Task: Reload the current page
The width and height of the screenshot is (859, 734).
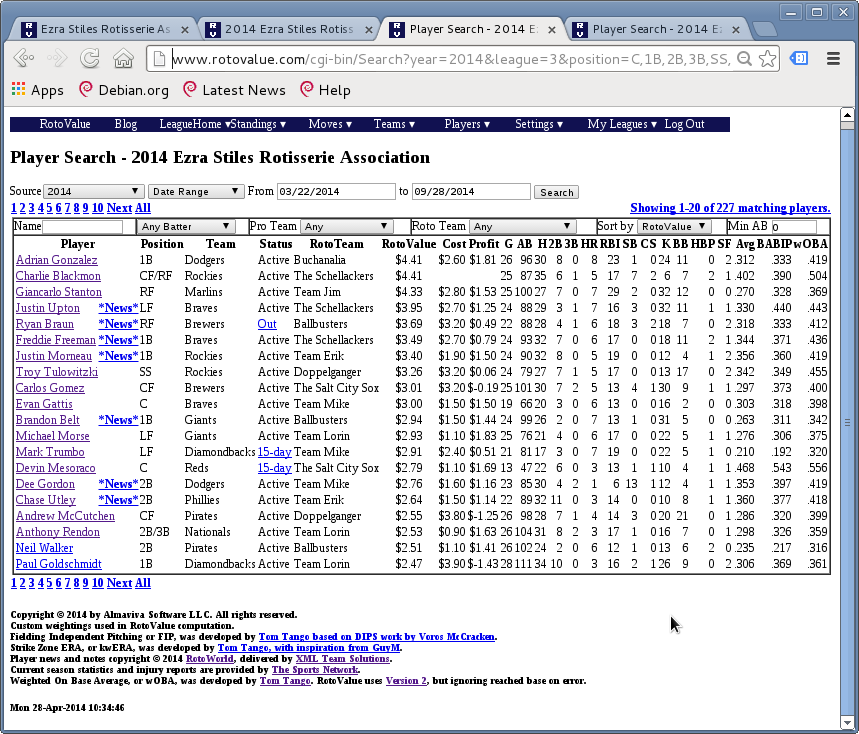Action: (90, 58)
